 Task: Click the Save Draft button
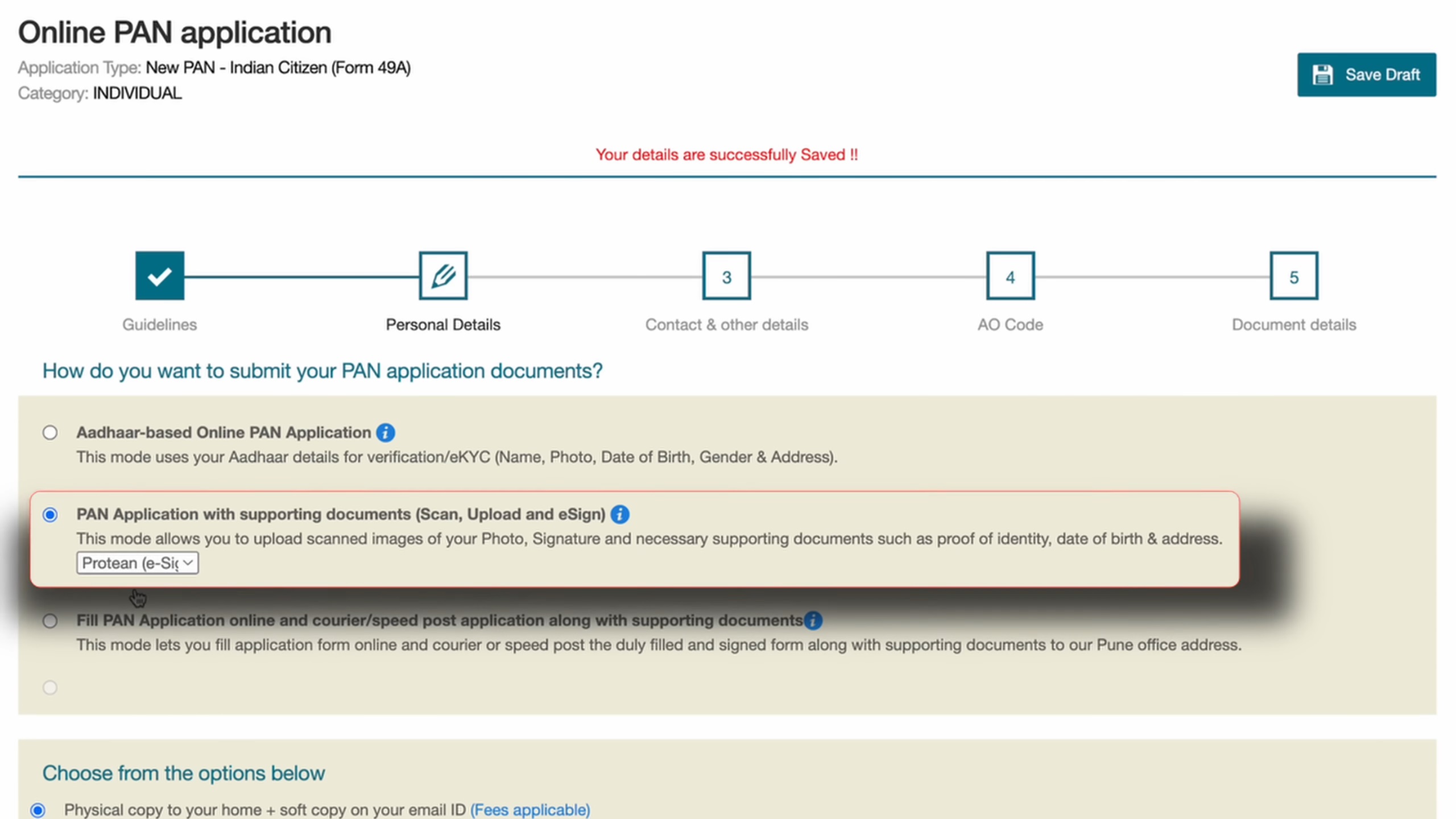tap(1367, 75)
